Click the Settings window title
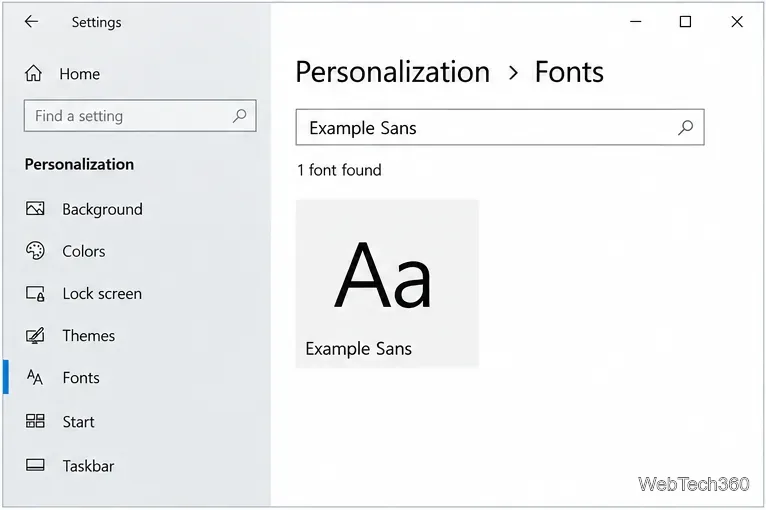This screenshot has width=766, height=510. pos(96,22)
